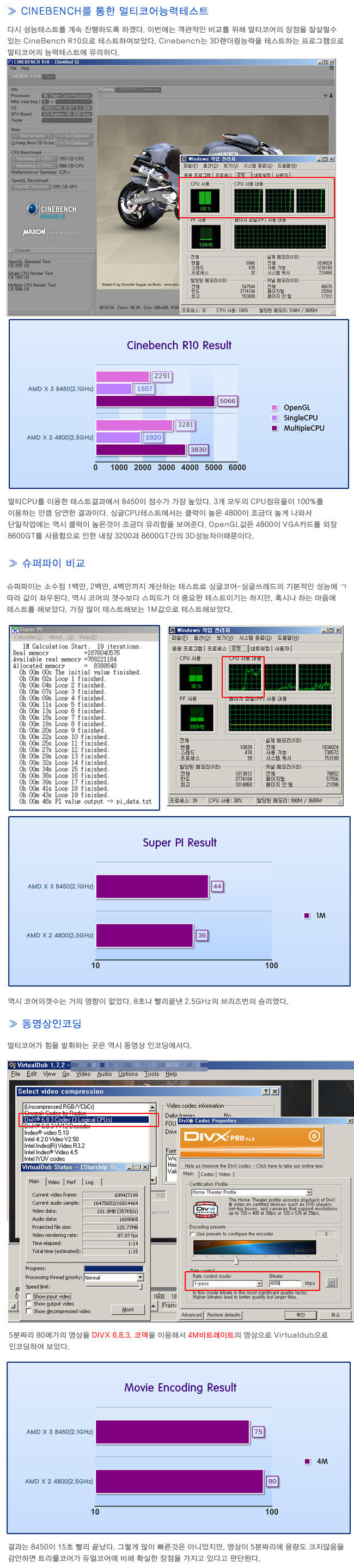Image resolution: width=354 pixels, height=1568 pixels.
Task: Click Rendering (x CPU) button
Action: point(34,166)
